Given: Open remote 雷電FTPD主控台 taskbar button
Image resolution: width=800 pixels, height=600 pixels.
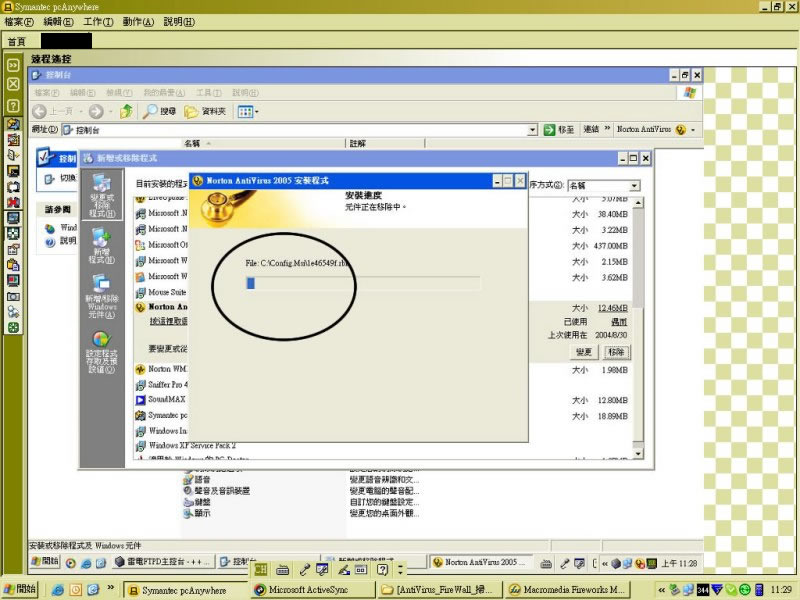Looking at the screenshot, I should pyautogui.click(x=163, y=561).
